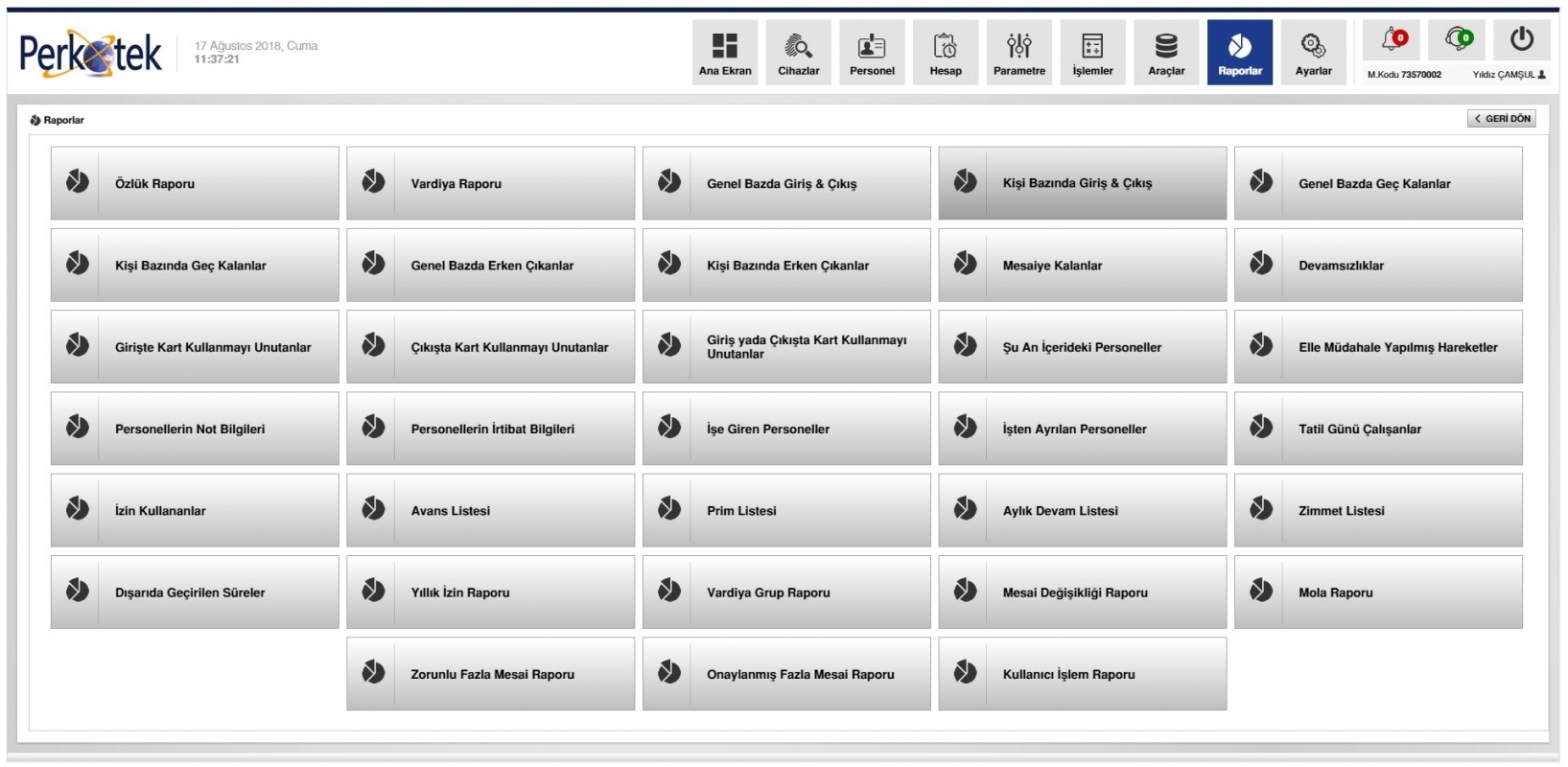
Task: Open the Parametre settings section
Action: click(x=1019, y=53)
